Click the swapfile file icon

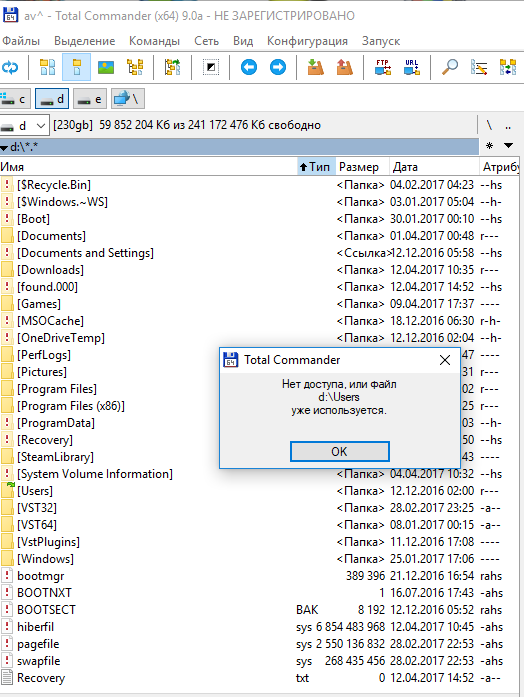pyautogui.click(x=7, y=661)
